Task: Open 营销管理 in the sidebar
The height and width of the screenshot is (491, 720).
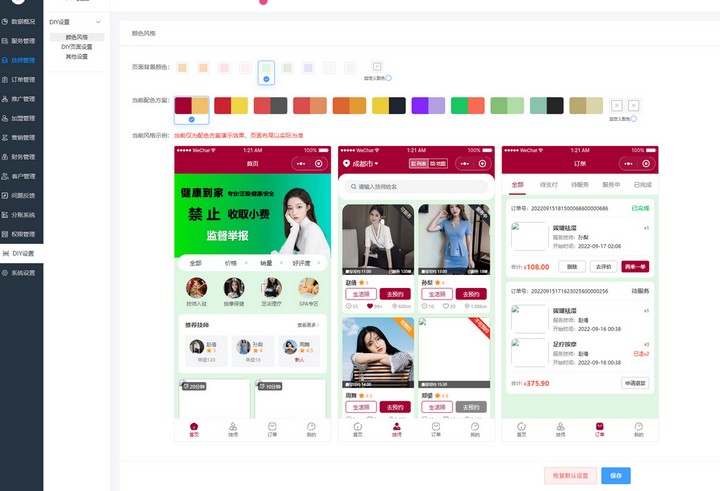Action: pos(21,137)
